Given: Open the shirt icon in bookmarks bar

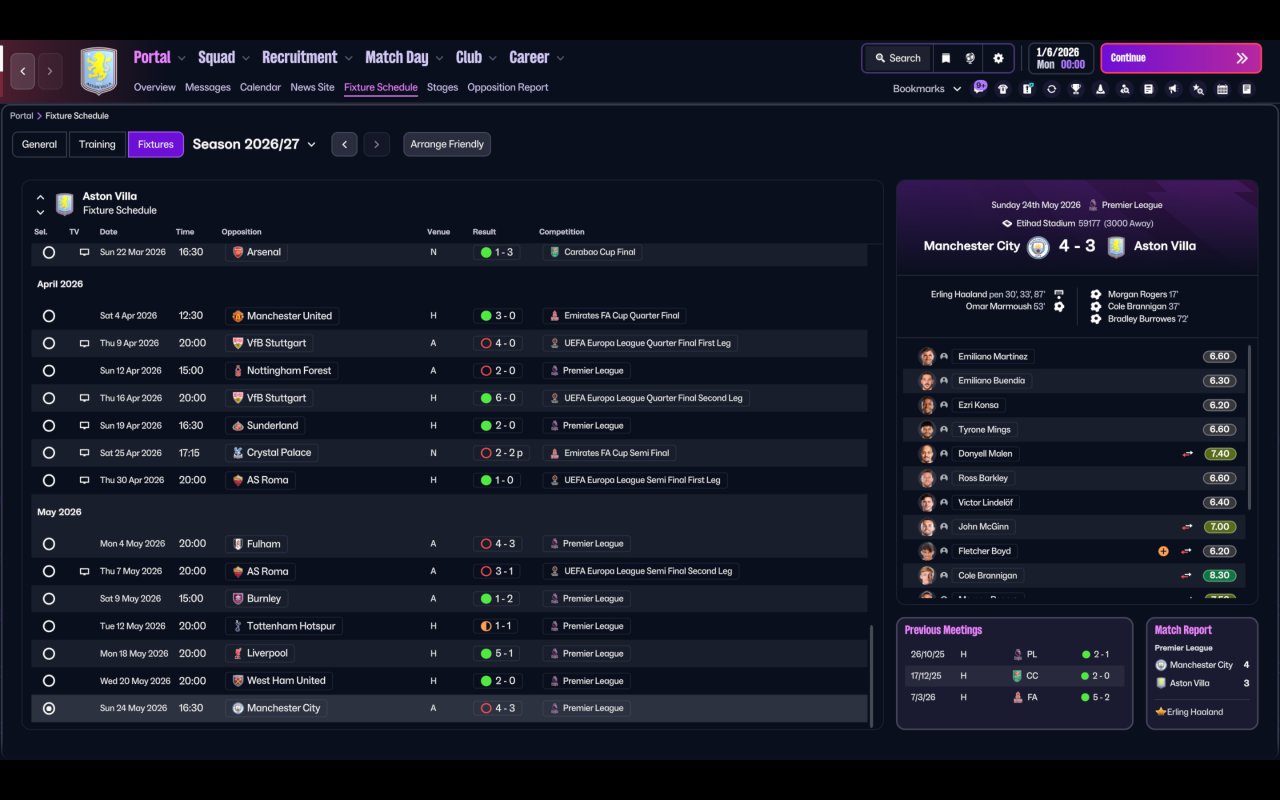Looking at the screenshot, I should [1003, 89].
